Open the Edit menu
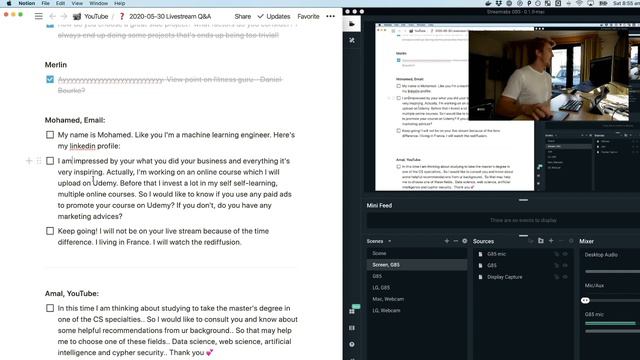The width and height of the screenshot is (640, 360). pos(60,3)
